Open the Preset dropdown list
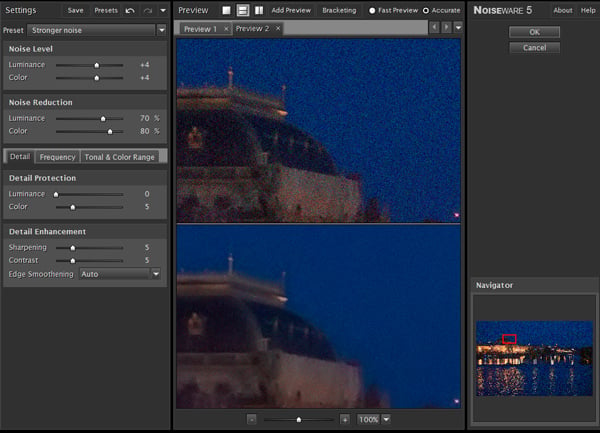Screen dimensions: 600x433 click(162, 30)
